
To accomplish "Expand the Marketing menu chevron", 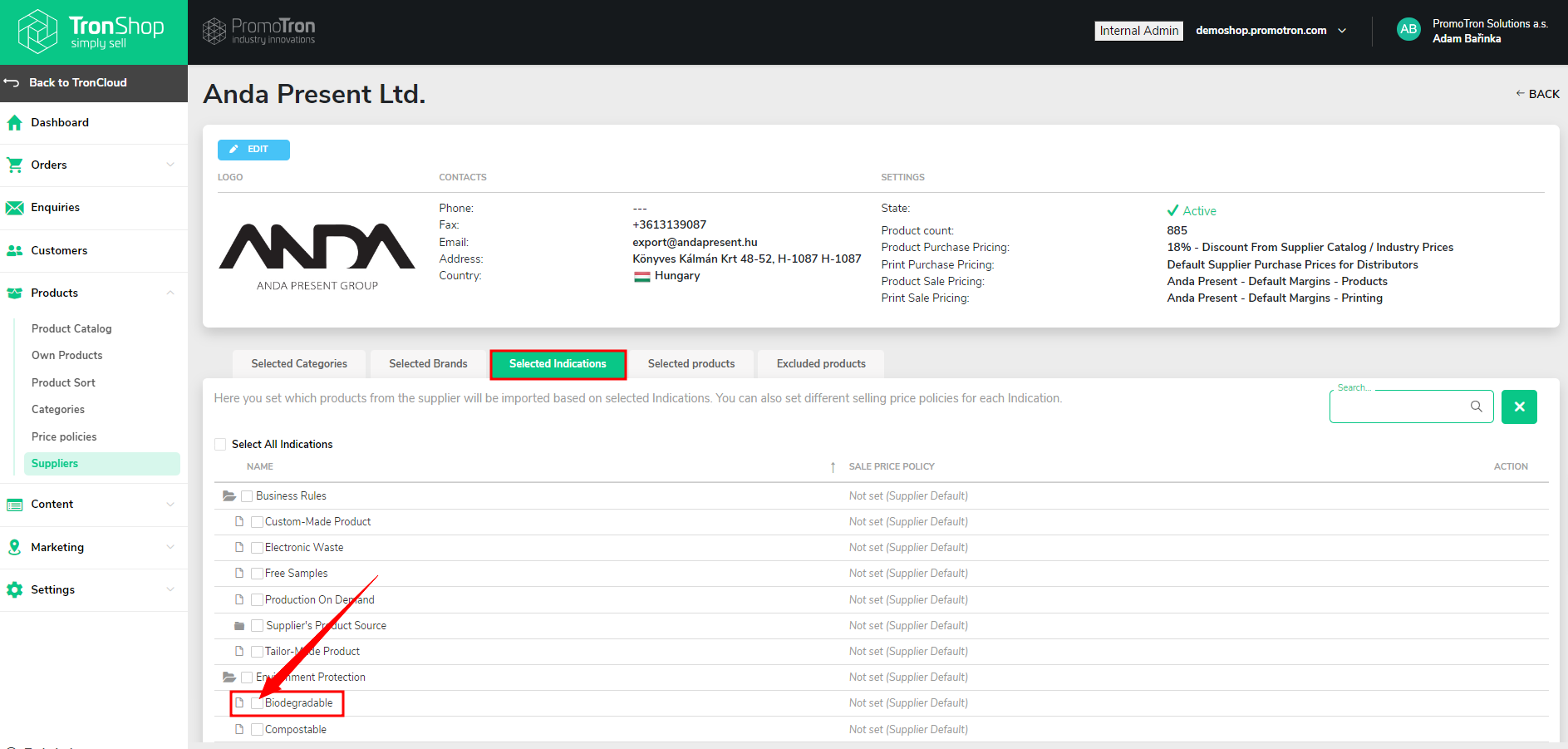I will (170, 547).
